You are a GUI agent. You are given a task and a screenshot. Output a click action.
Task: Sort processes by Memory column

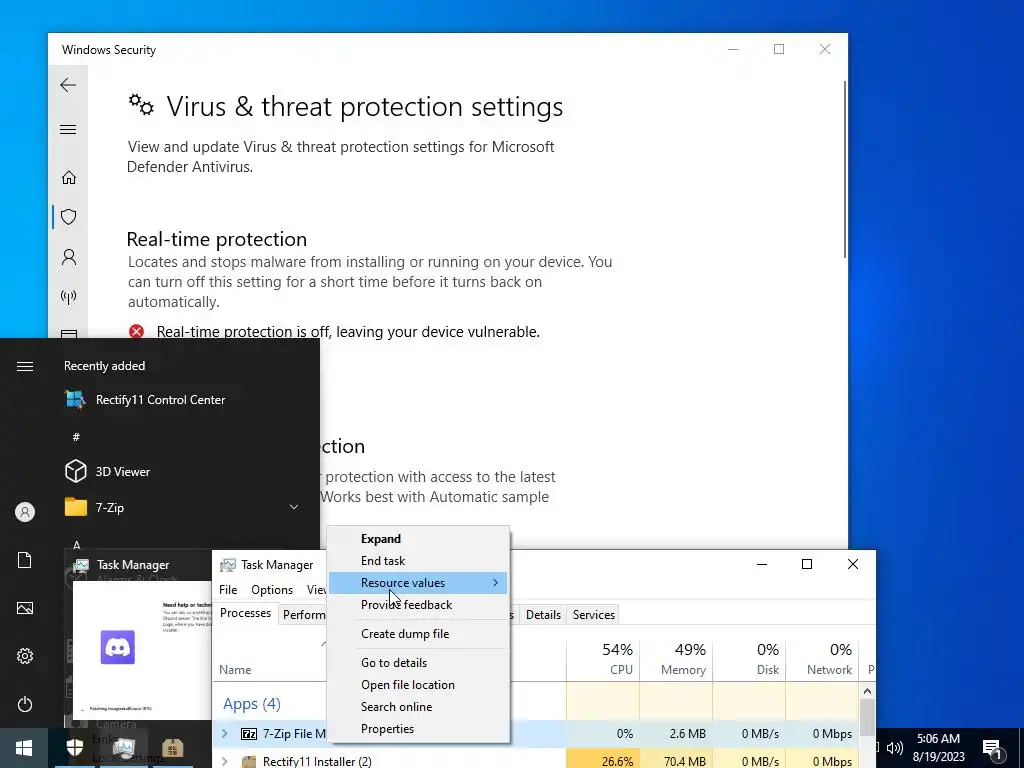coord(676,659)
